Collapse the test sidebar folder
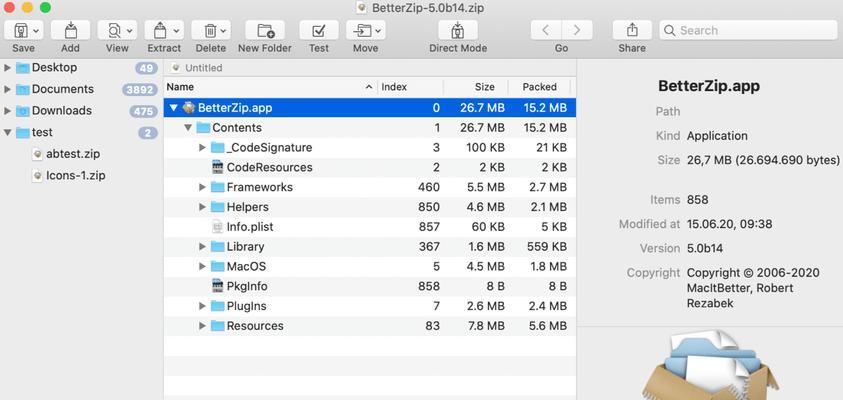 (8, 132)
